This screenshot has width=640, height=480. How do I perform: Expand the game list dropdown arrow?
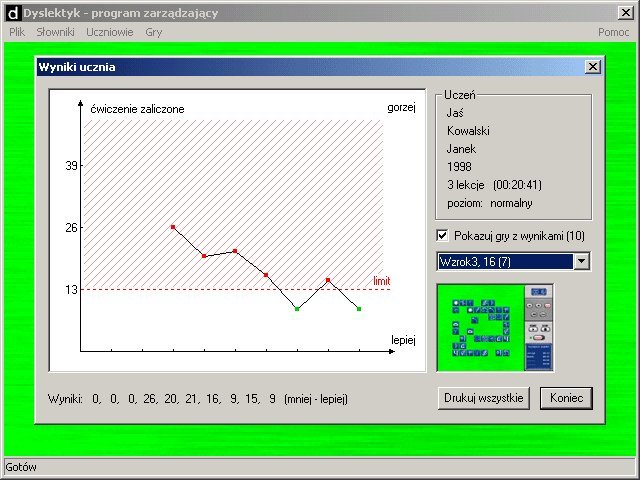pos(582,261)
